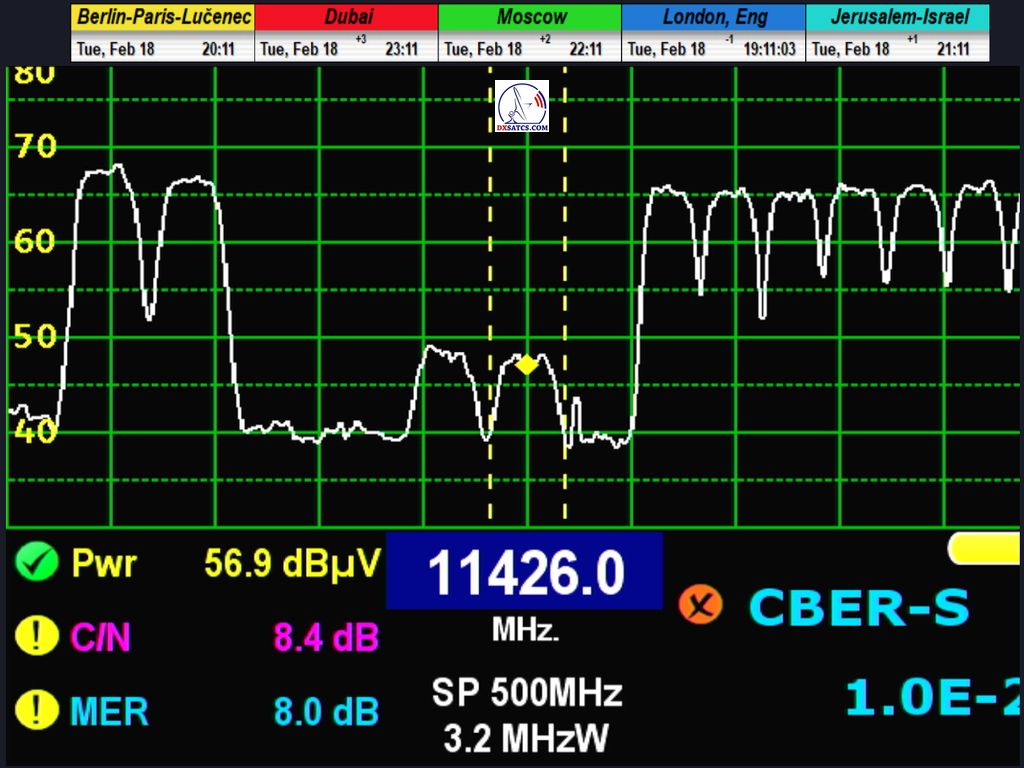Click the yellow C/N warning icon
1024x768 pixels.
click(36, 637)
